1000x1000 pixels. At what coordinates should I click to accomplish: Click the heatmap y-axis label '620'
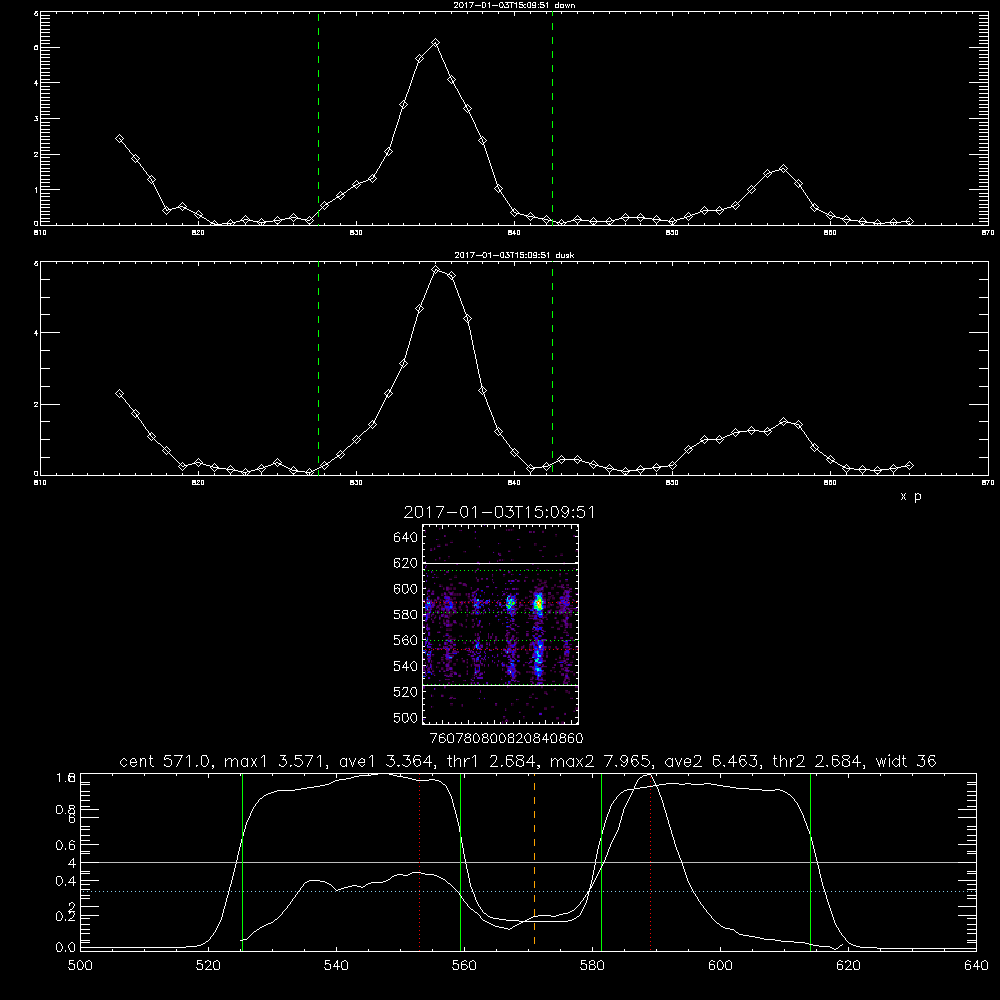pos(406,563)
